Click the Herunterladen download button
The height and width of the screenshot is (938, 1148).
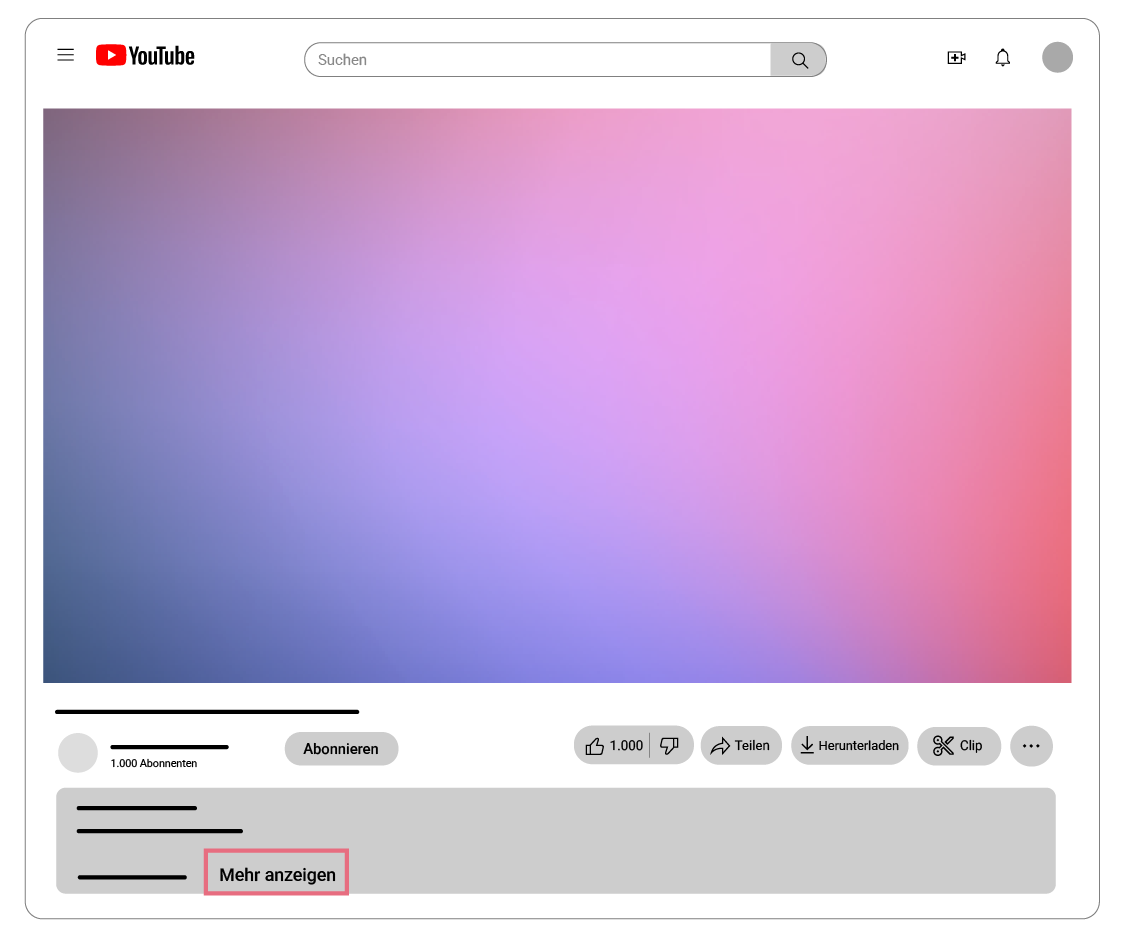pos(850,745)
